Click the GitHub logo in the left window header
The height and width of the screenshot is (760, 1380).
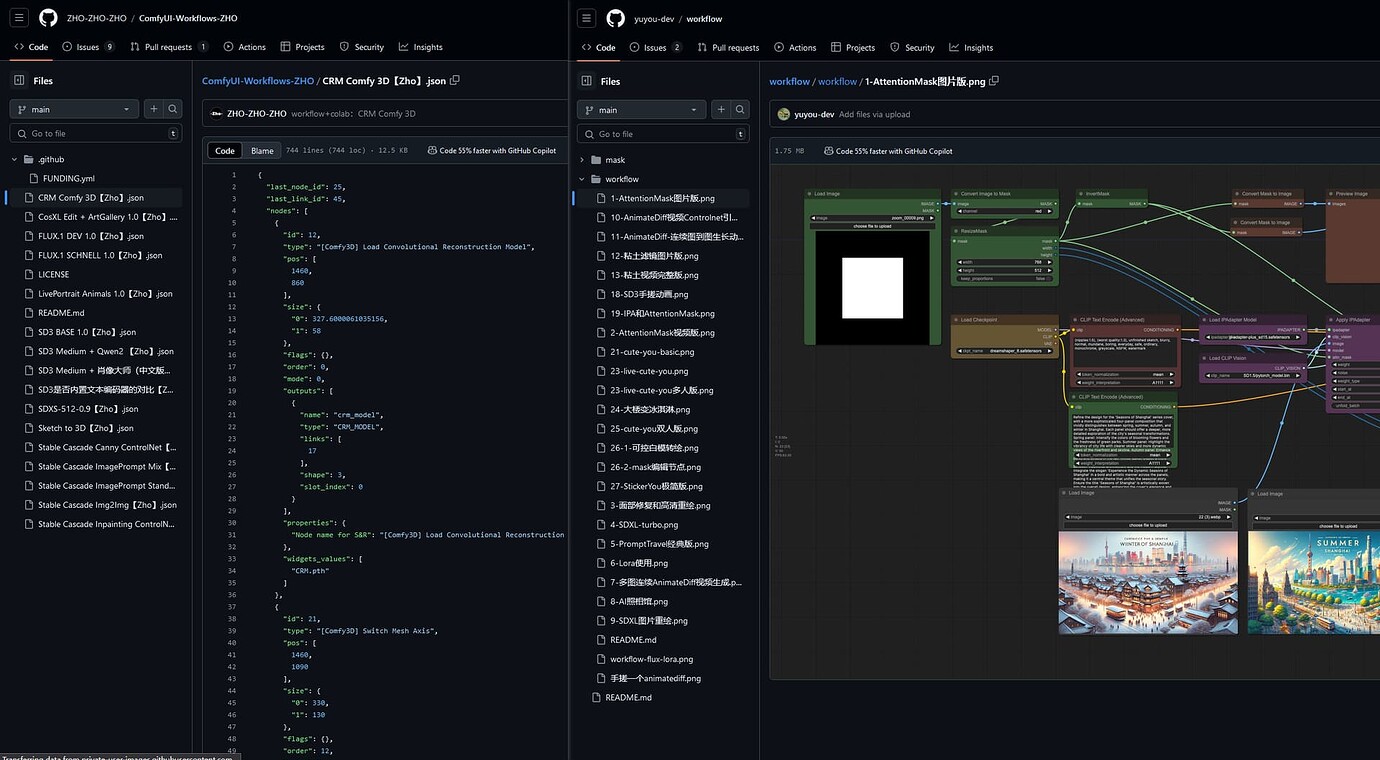(x=47, y=18)
